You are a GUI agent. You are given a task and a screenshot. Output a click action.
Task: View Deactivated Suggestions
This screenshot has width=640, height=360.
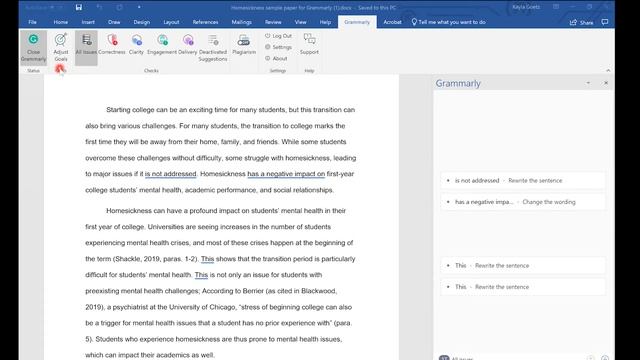213,47
